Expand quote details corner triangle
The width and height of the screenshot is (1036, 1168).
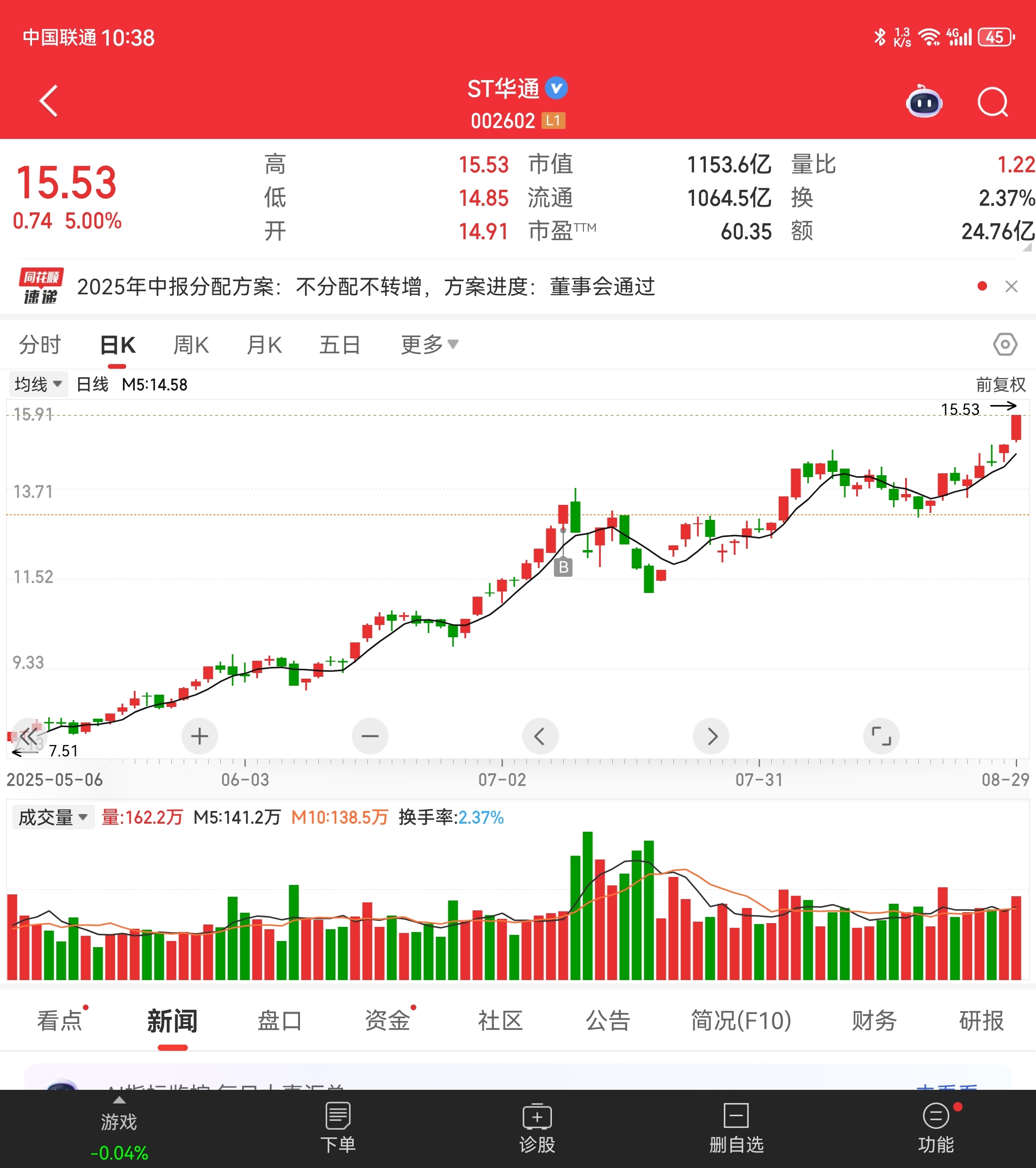point(1027,247)
